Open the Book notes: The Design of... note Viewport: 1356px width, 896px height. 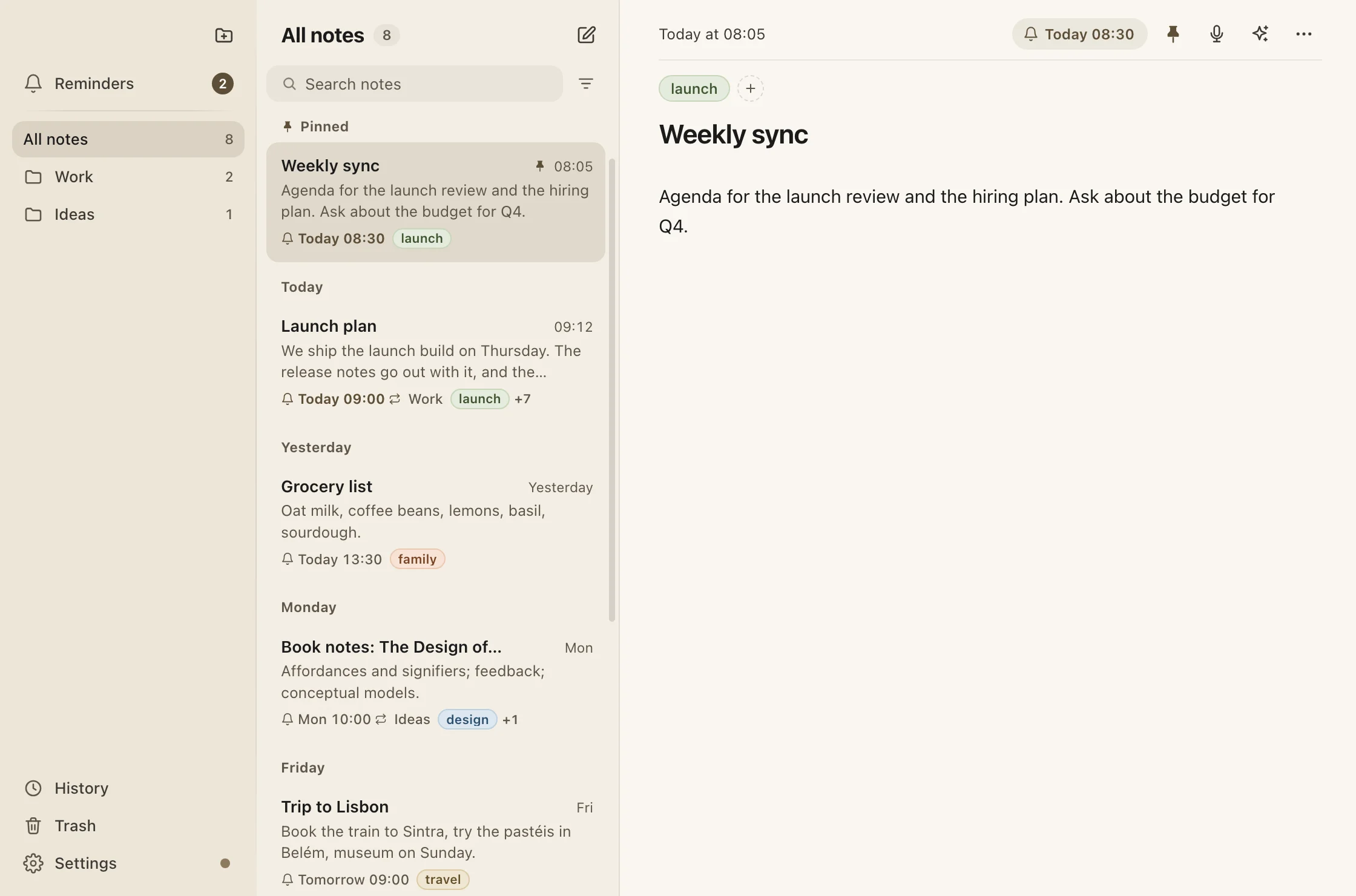point(436,683)
